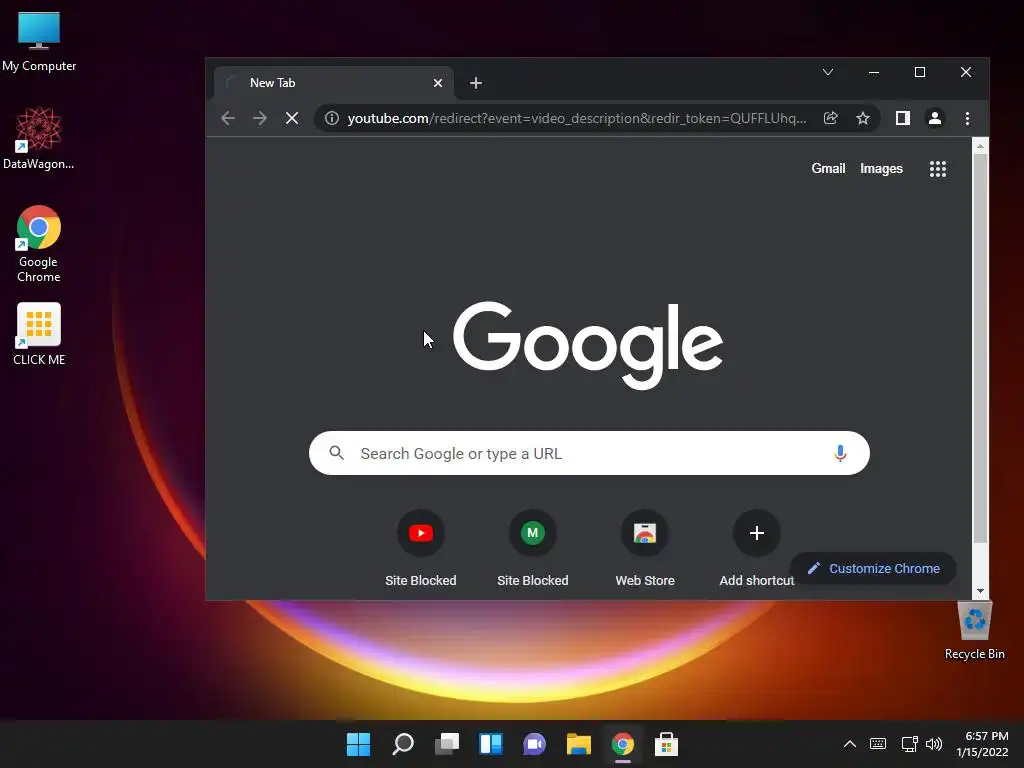Image resolution: width=1024 pixels, height=768 pixels.
Task: Start voice search with microphone
Action: point(840,453)
